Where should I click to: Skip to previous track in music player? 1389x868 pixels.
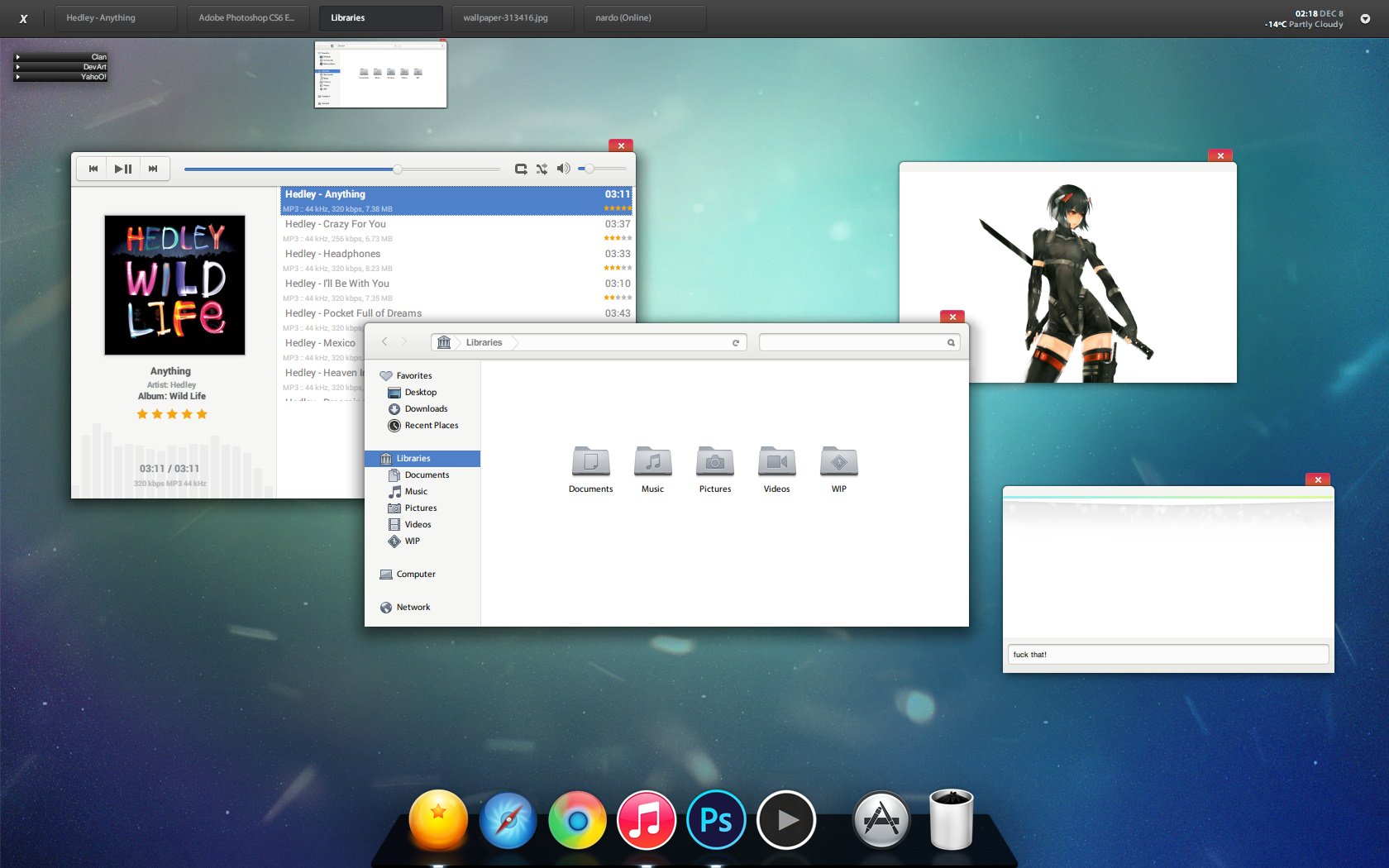coord(93,169)
